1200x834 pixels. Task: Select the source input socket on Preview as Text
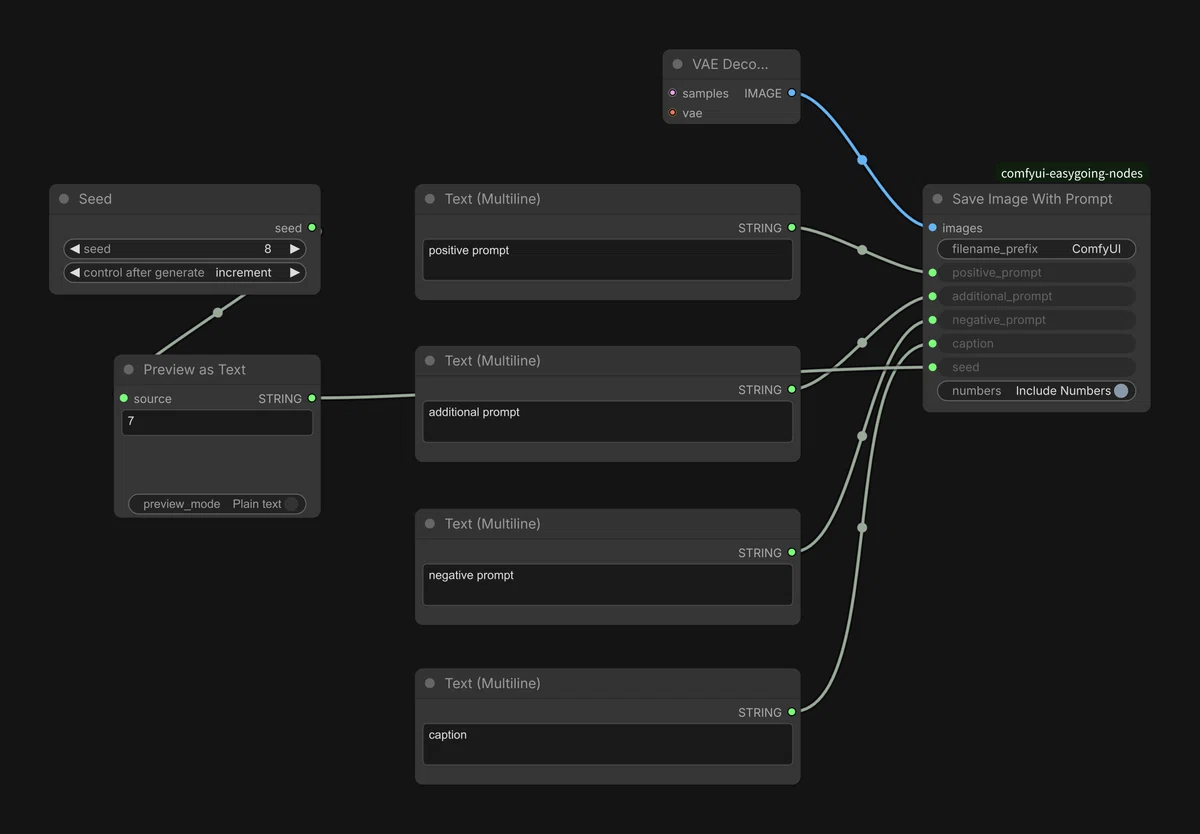pyautogui.click(x=124, y=398)
